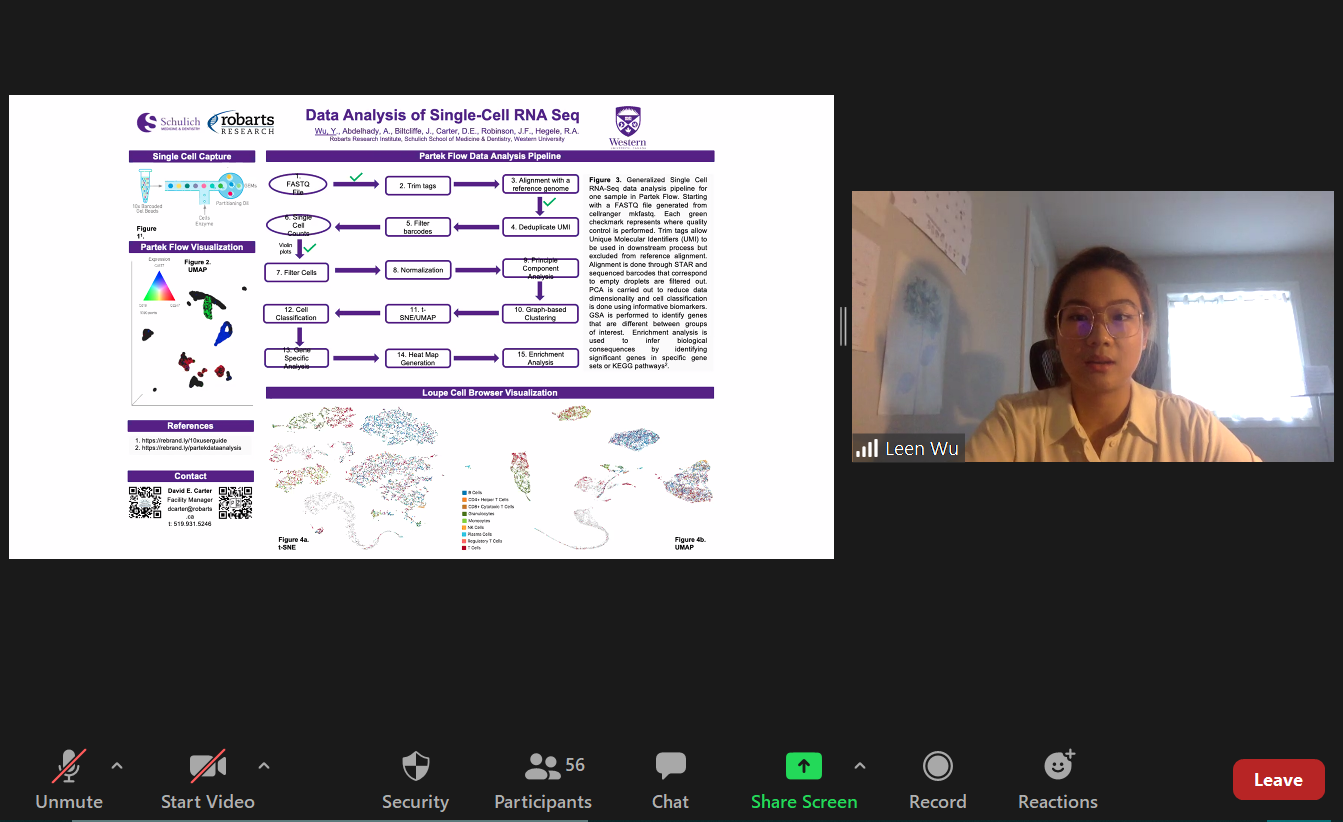Click the green Share Screen icon
Screen dimensions: 1343x822
coord(803,767)
